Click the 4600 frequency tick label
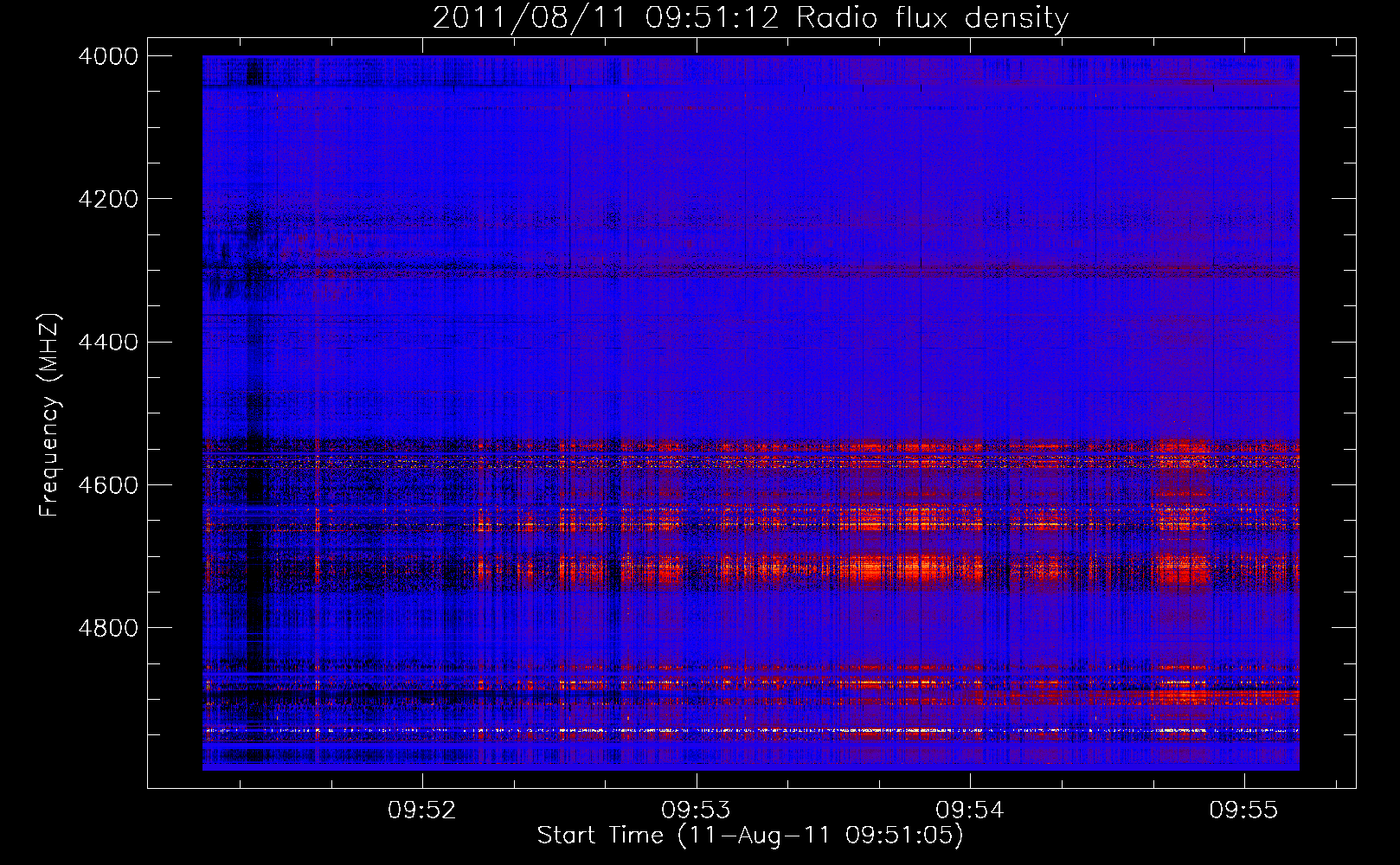This screenshot has width=1400, height=865. click(108, 485)
